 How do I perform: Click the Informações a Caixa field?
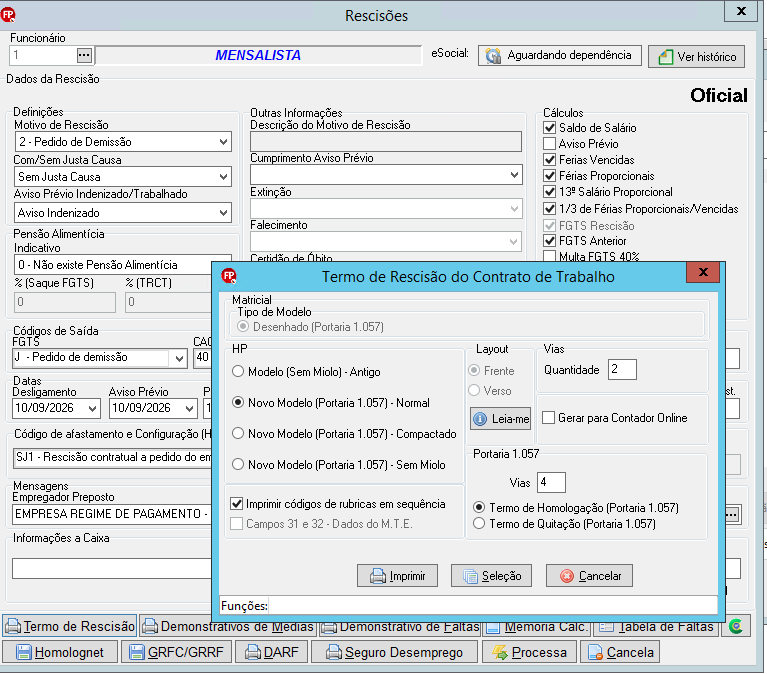tap(112, 569)
